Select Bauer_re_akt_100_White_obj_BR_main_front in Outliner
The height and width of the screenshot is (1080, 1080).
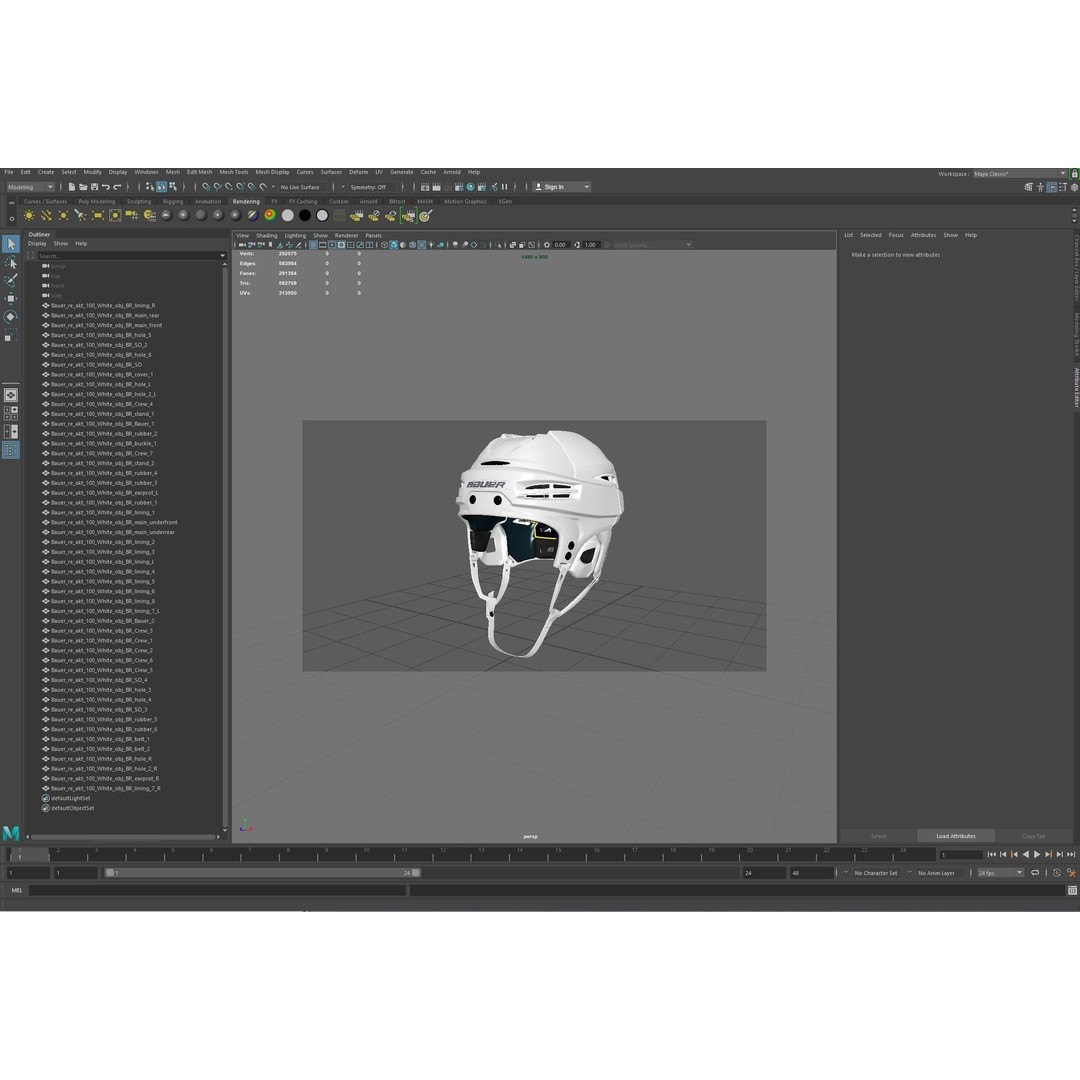tap(107, 325)
